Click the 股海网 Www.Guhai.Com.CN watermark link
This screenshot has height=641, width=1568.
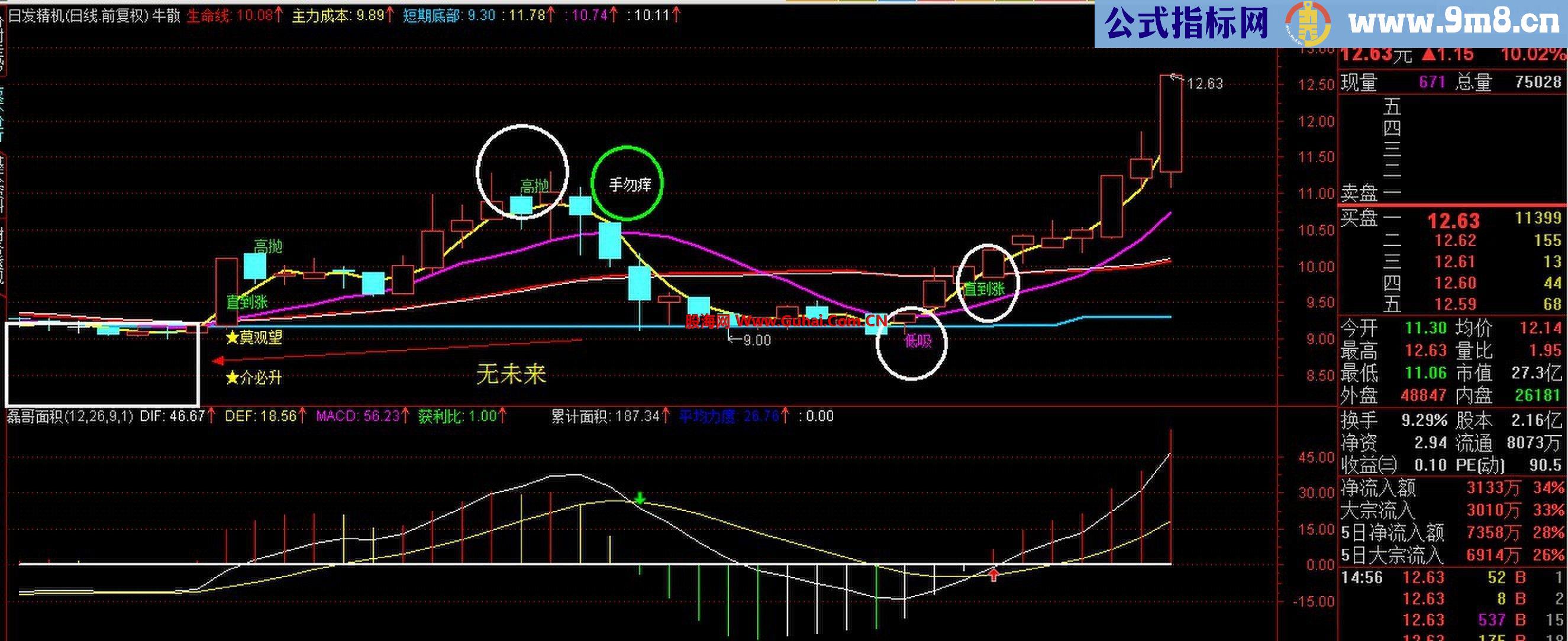(785, 320)
